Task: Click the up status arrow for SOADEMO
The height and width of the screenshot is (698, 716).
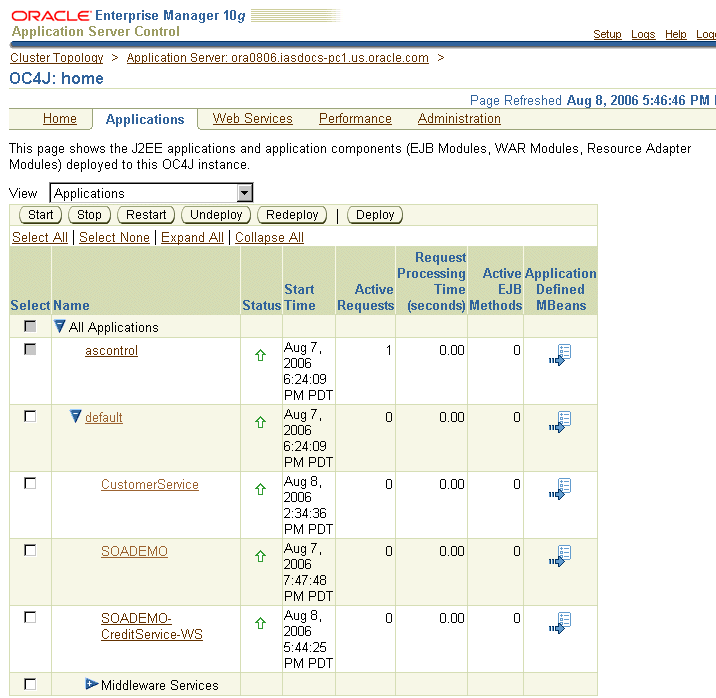Action: tap(260, 556)
